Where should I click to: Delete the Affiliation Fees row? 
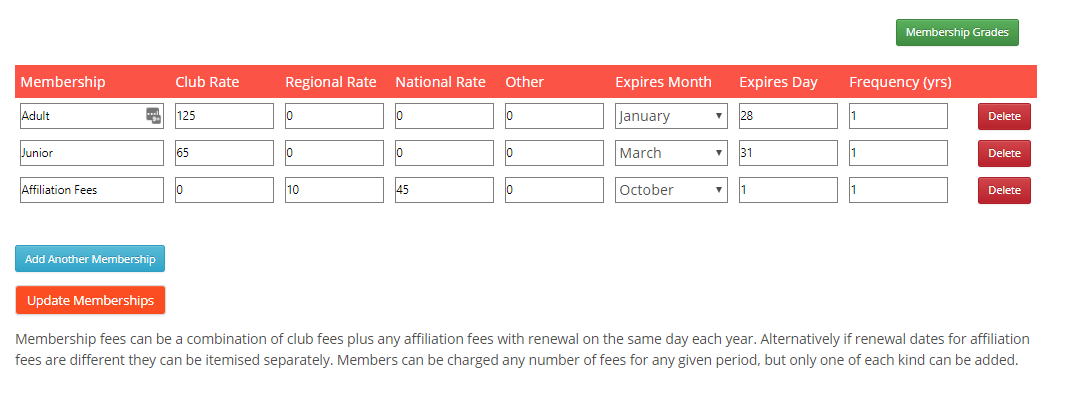[1004, 190]
